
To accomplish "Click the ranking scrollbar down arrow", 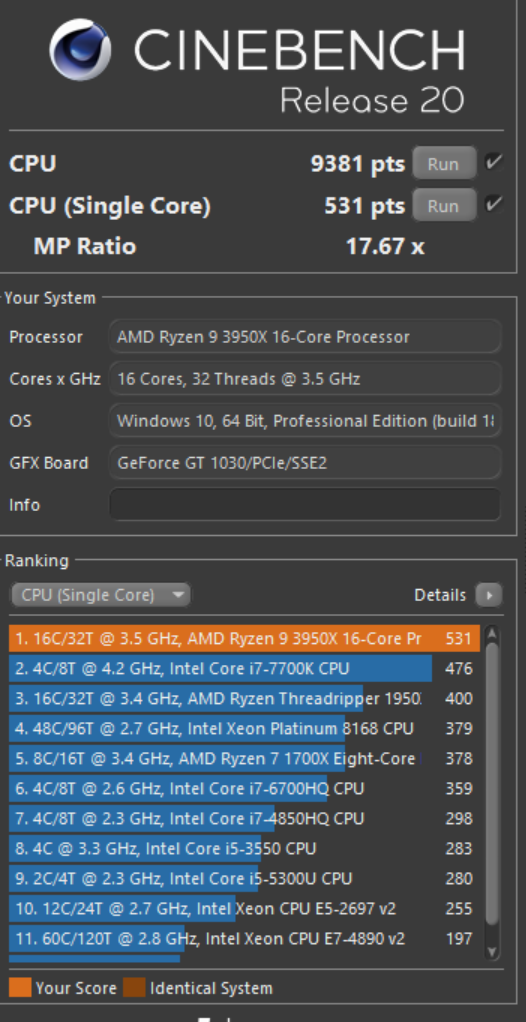I will pos(492,952).
